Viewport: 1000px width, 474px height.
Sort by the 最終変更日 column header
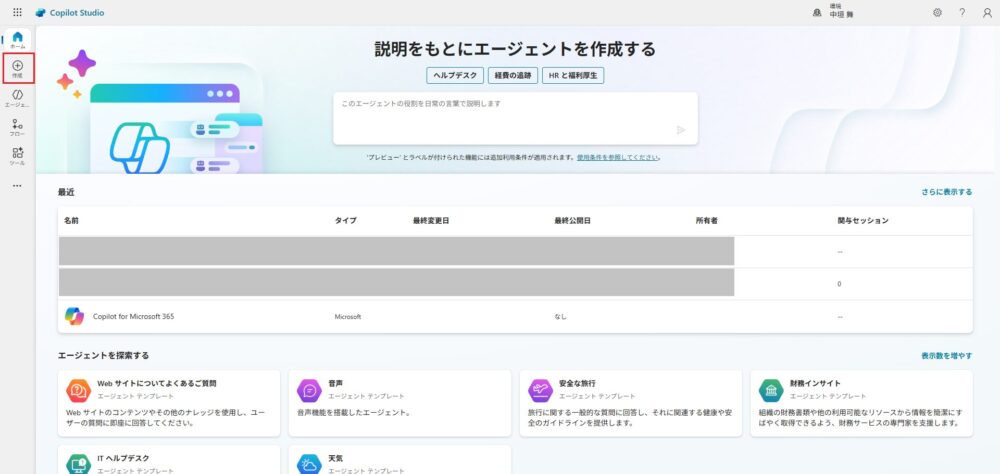(431, 220)
